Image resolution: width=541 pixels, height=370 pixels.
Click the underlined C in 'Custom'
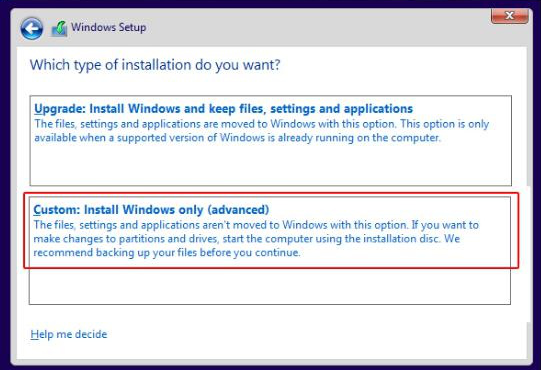coord(37,210)
